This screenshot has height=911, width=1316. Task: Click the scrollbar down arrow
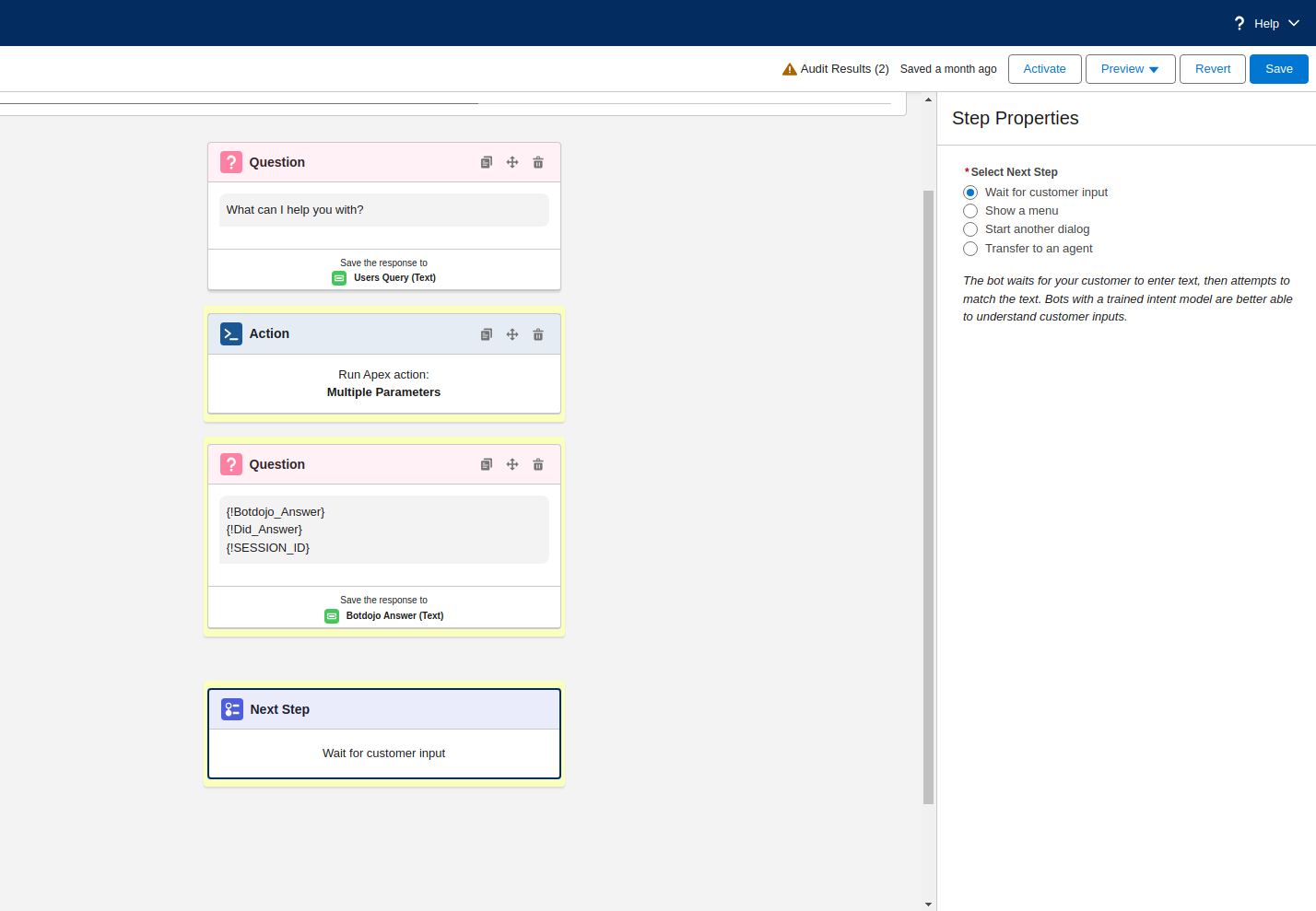pyautogui.click(x=929, y=905)
